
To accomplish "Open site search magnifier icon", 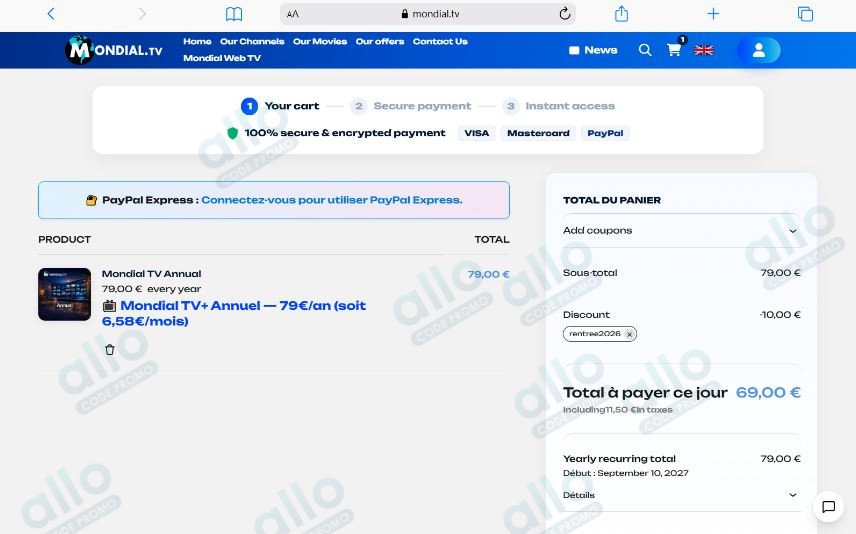I will pyautogui.click(x=645, y=50).
